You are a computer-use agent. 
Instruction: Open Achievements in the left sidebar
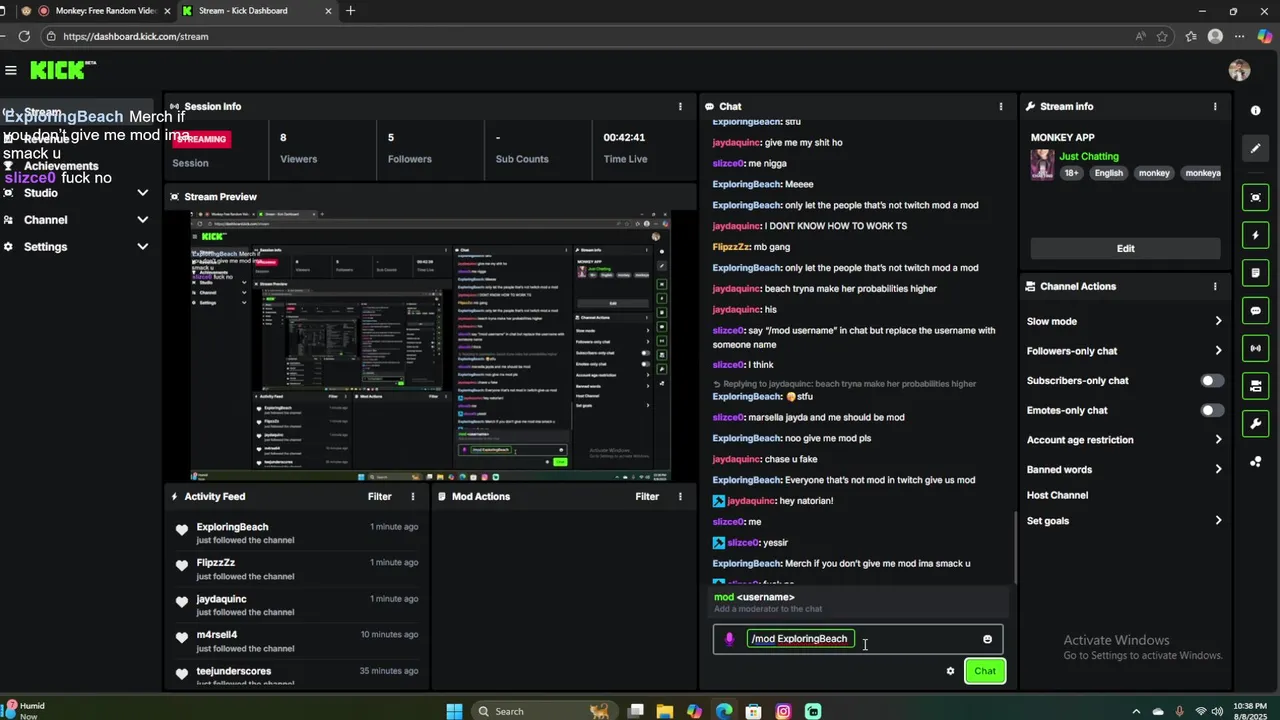pos(61,166)
